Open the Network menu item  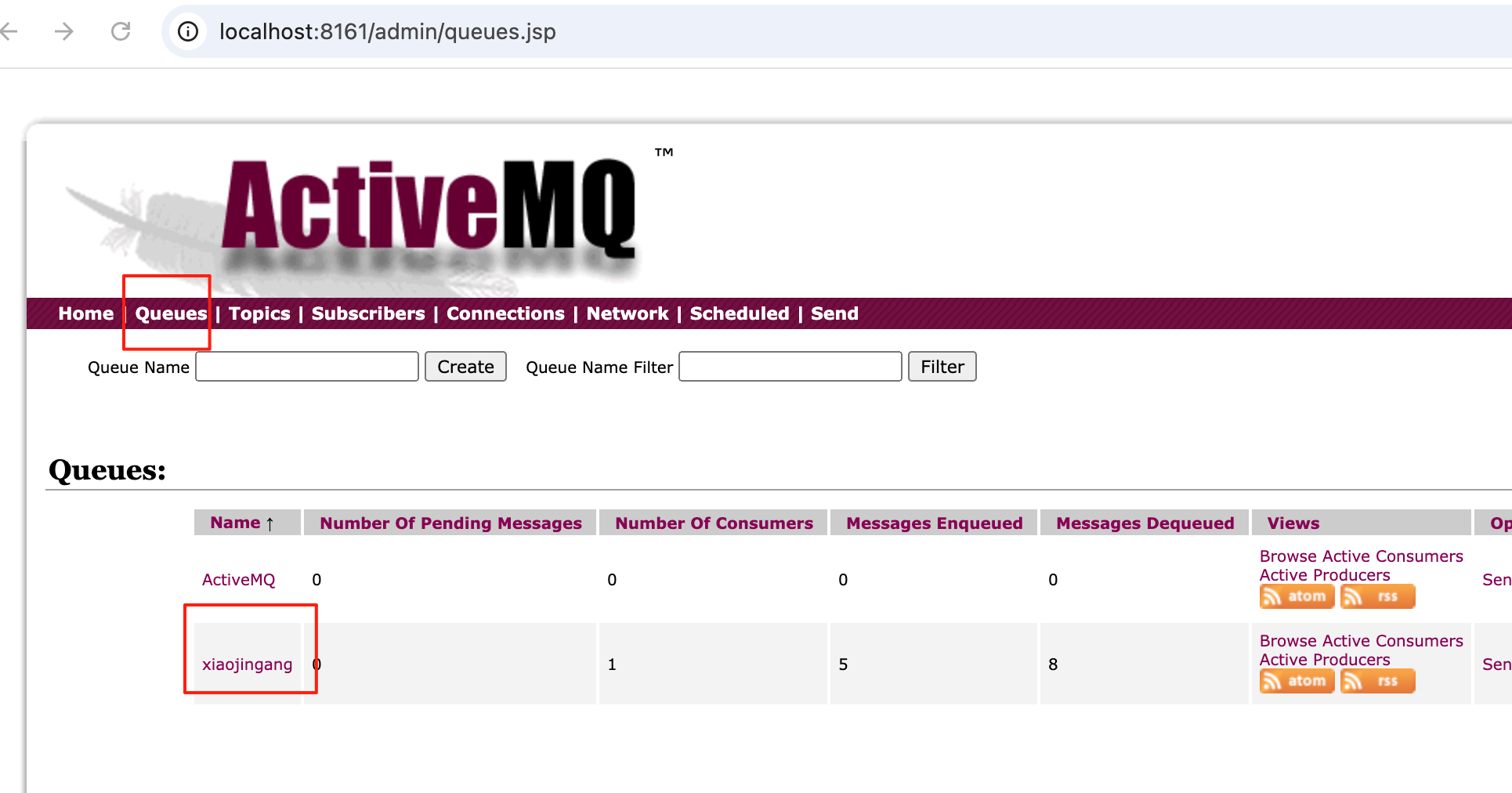click(628, 313)
